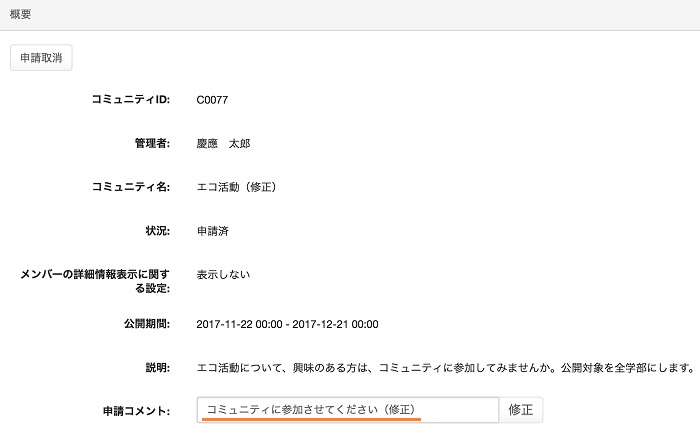
Task: Click the 公開期間 label
Action: pos(143,324)
